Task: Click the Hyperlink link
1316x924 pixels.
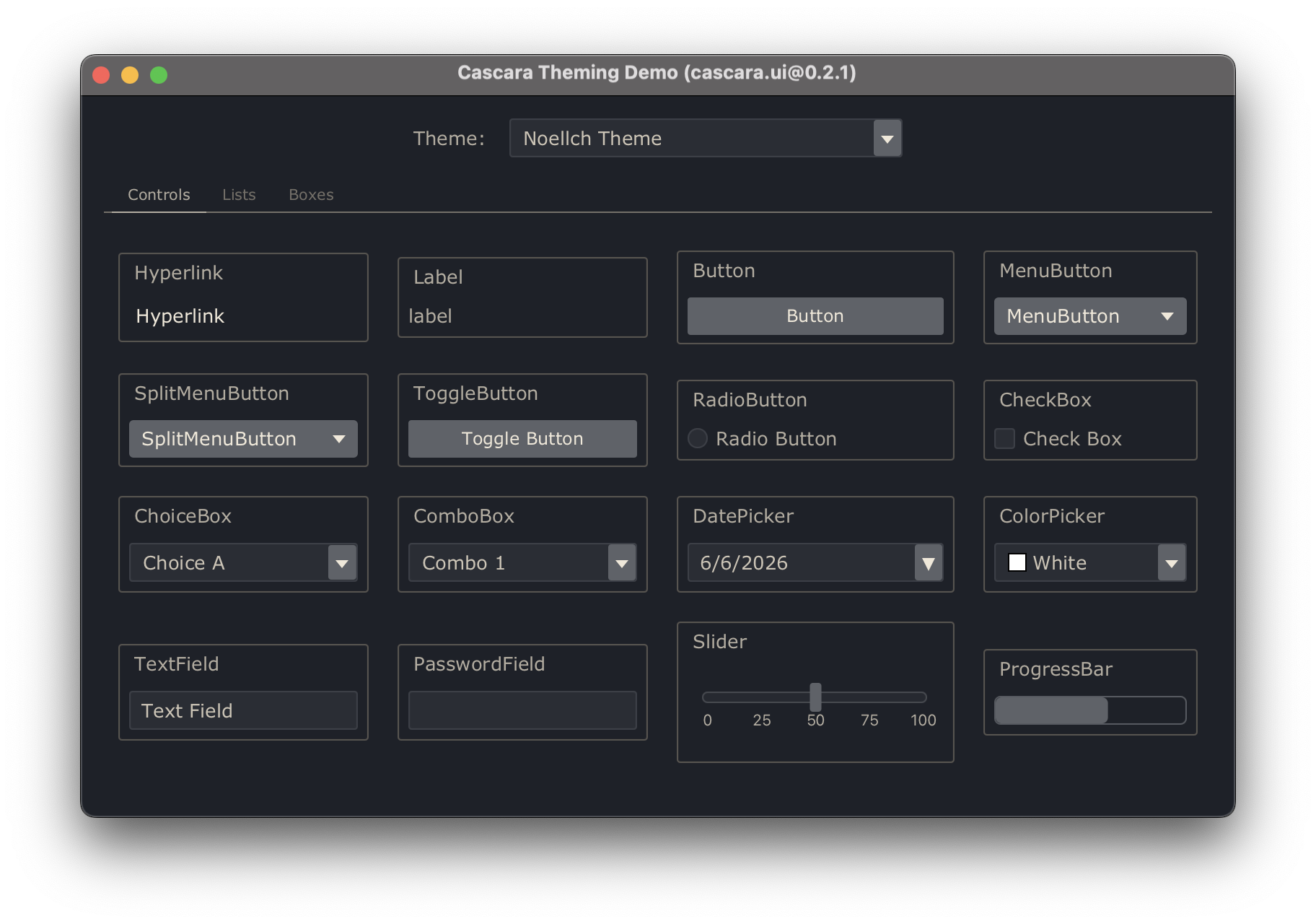Action: (x=180, y=316)
